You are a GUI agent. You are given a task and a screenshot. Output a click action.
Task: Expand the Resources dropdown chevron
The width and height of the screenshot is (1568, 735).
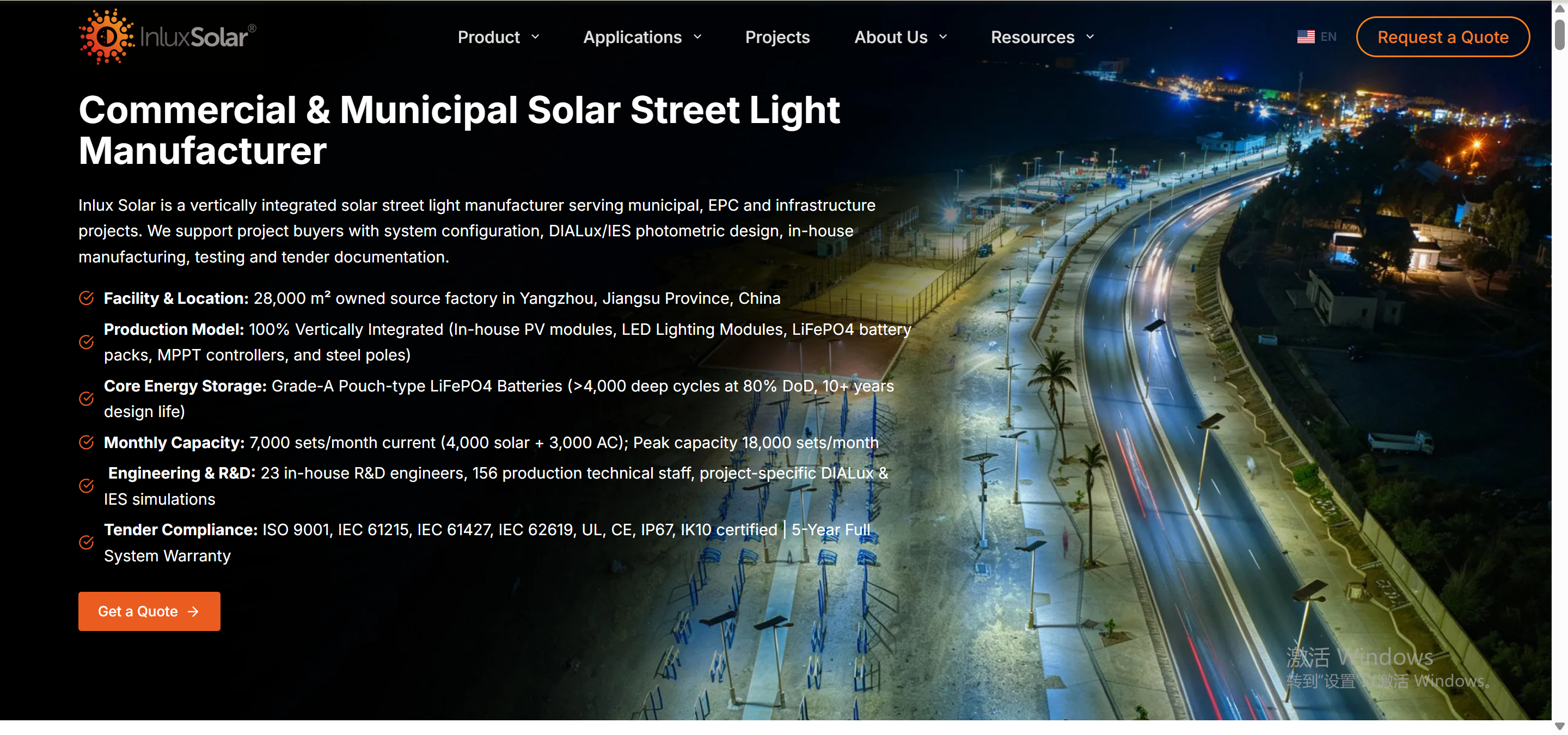click(x=1090, y=37)
